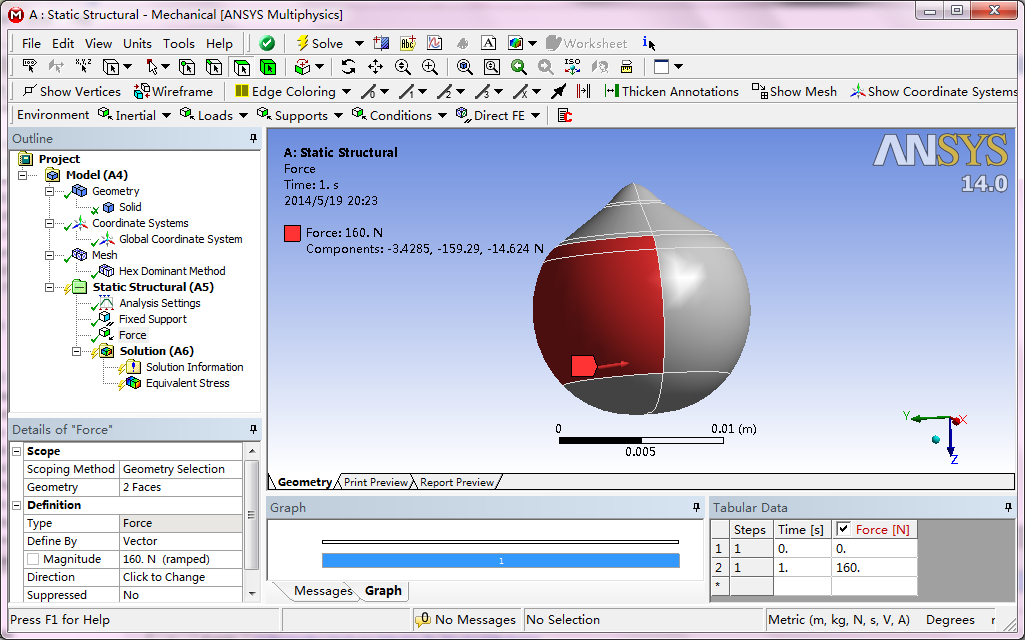The width and height of the screenshot is (1025, 640).
Task: Open the Solve dropdown arrow
Action: click(x=359, y=43)
